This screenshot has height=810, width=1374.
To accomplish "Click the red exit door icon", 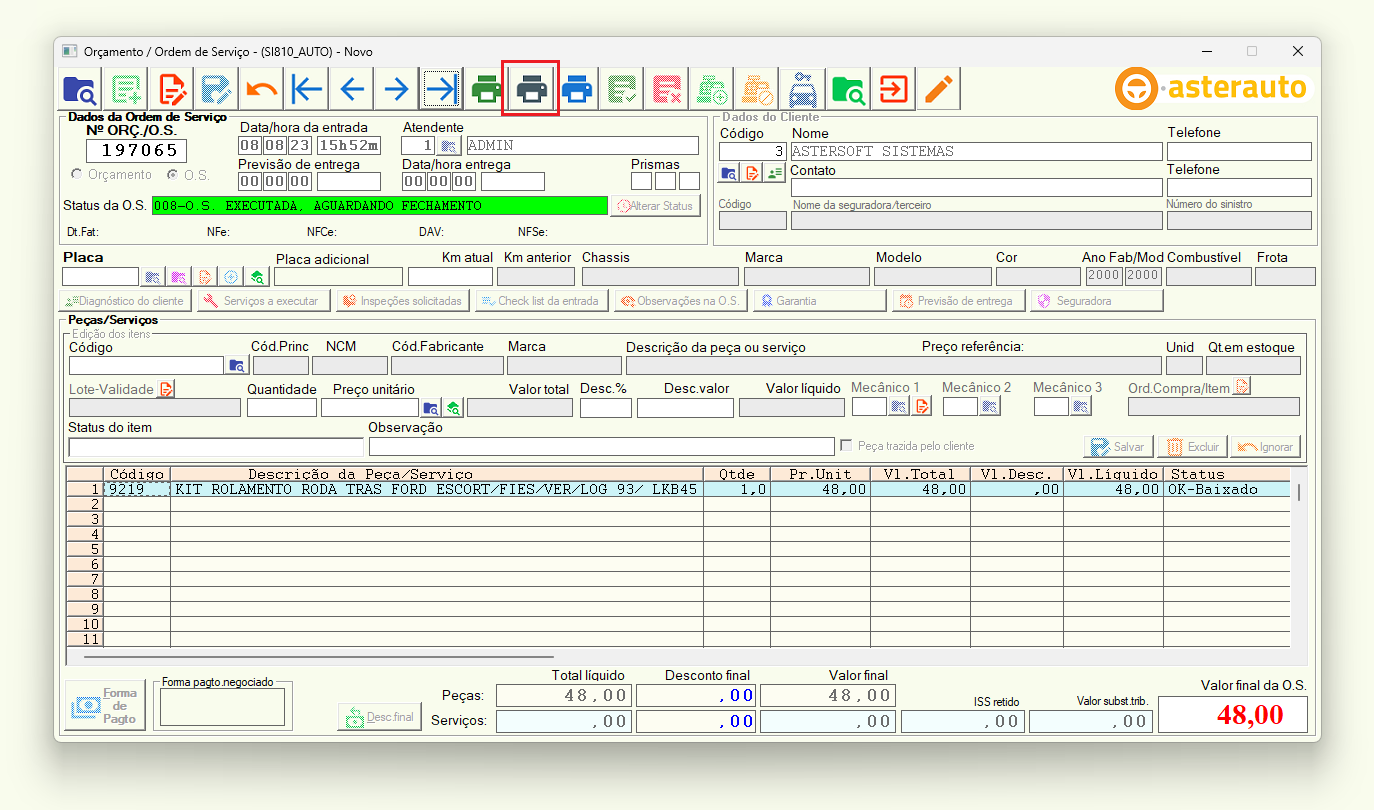I will 891,90.
